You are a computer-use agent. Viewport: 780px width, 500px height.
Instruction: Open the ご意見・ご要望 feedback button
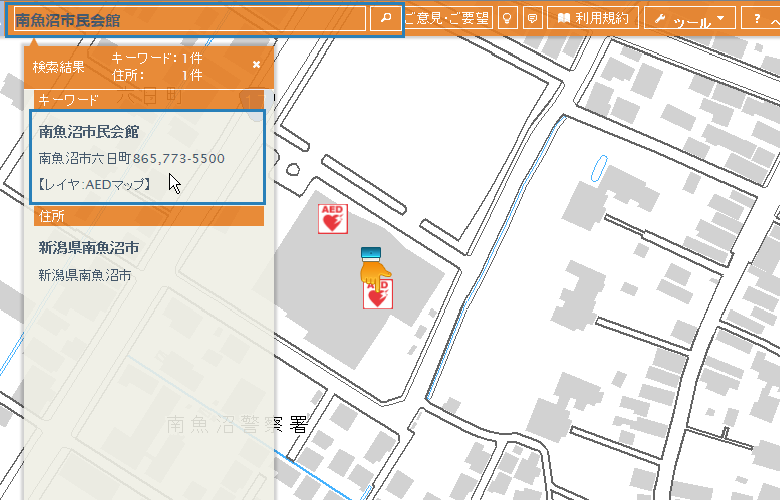pyautogui.click(x=447, y=18)
